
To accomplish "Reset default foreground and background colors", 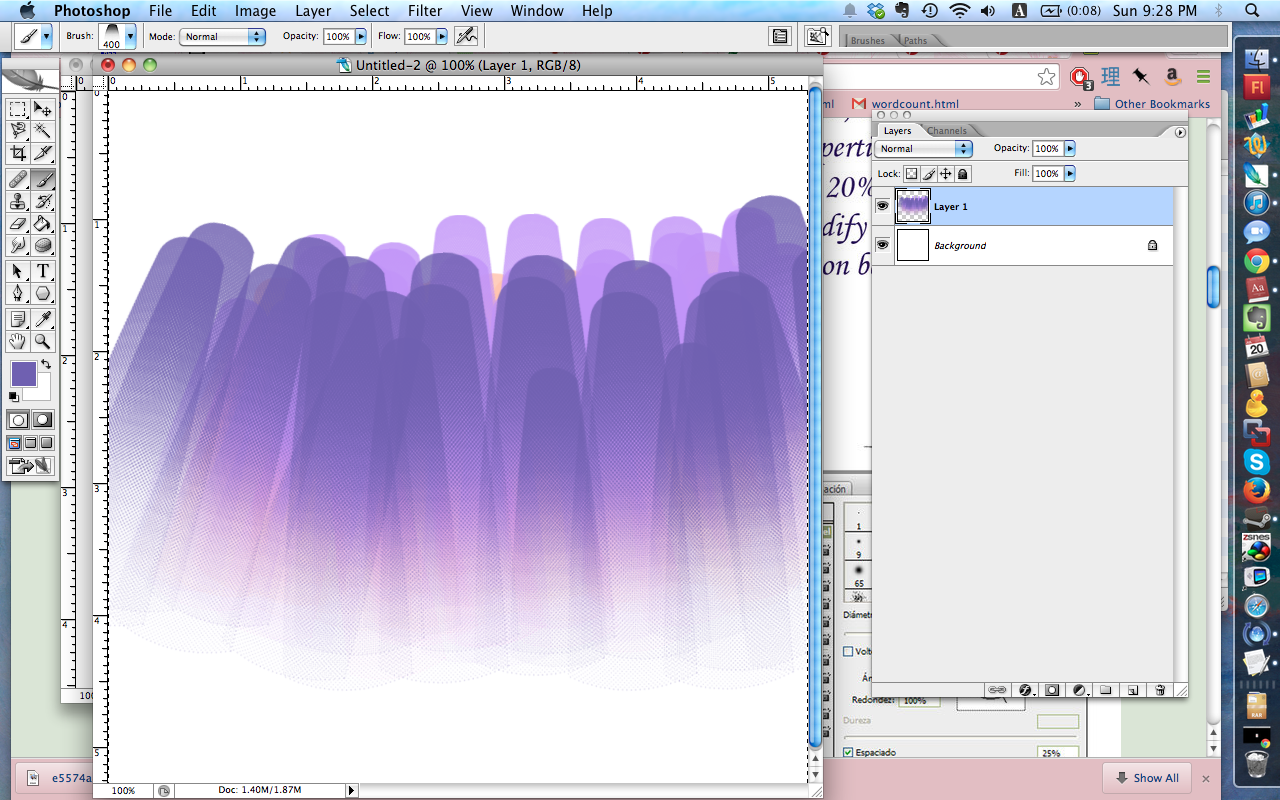I will click(x=14, y=397).
